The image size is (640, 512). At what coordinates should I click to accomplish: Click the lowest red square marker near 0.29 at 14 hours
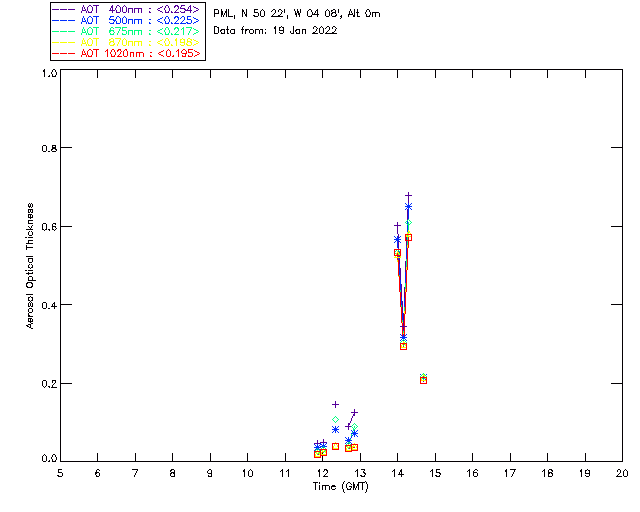pyautogui.click(x=403, y=346)
